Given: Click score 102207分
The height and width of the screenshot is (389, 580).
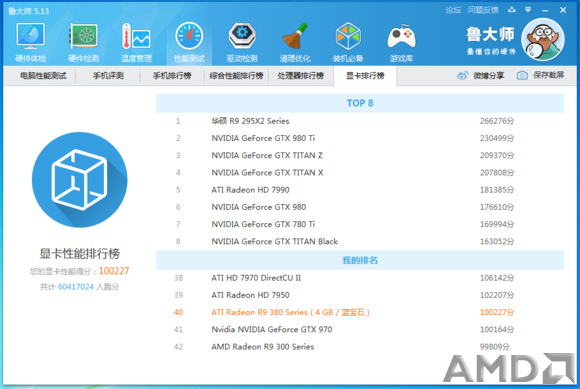Looking at the screenshot, I should (497, 295).
